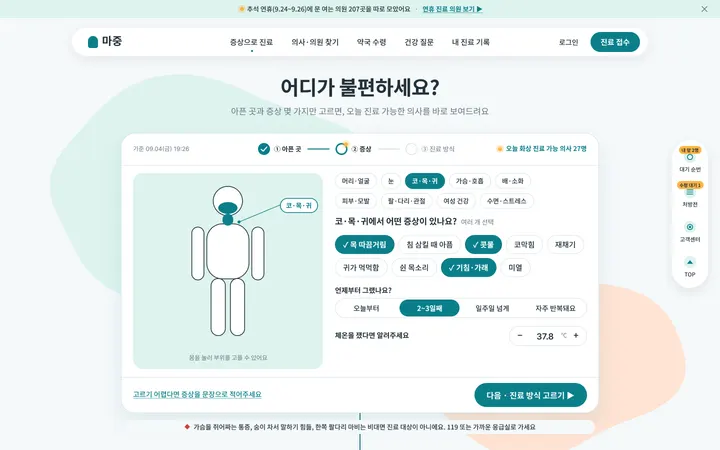Open the 증상으로 진료 nav menu
Viewport: 720px width, 450px height.
point(252,42)
